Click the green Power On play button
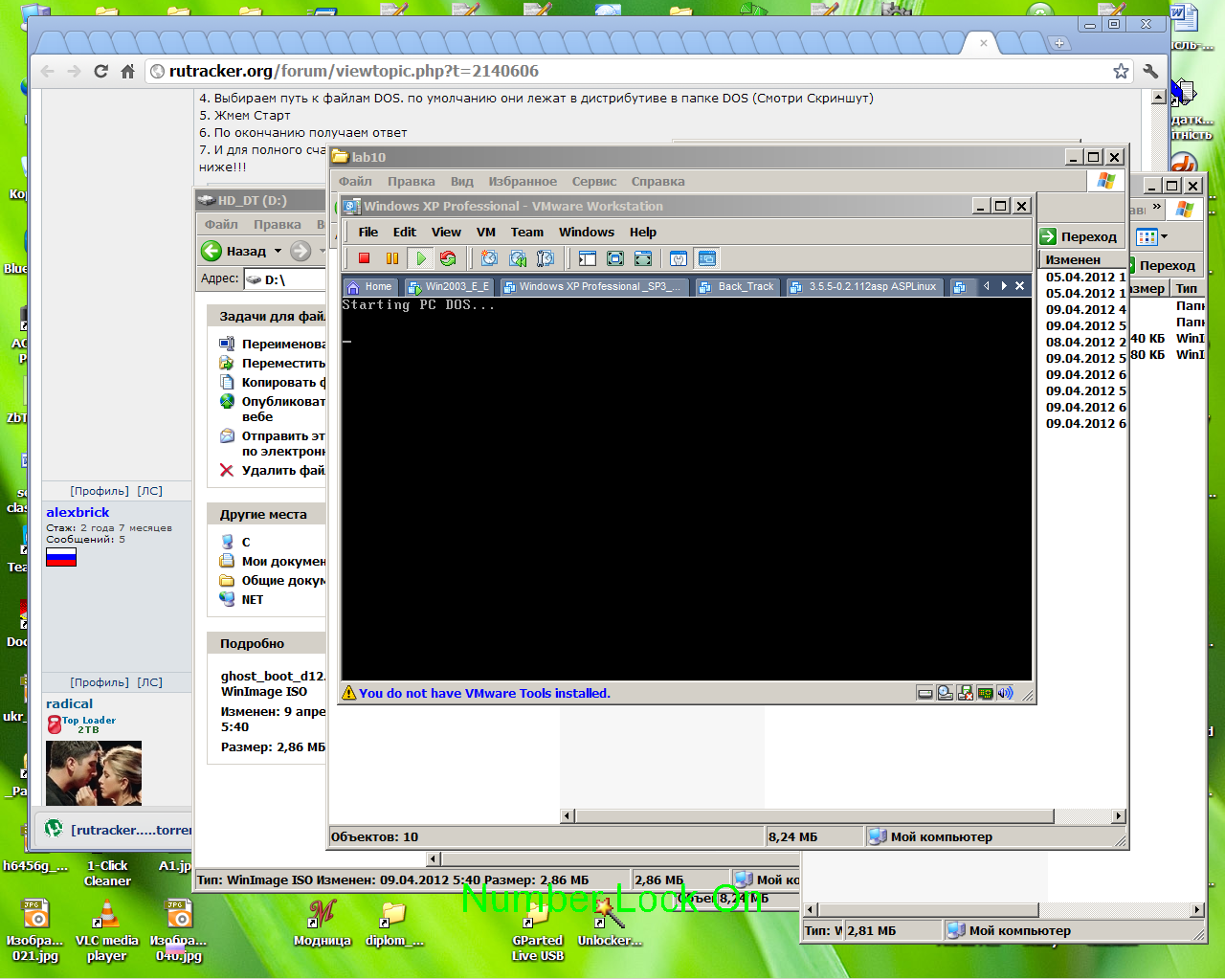The width and height of the screenshot is (1225, 980). click(x=420, y=258)
